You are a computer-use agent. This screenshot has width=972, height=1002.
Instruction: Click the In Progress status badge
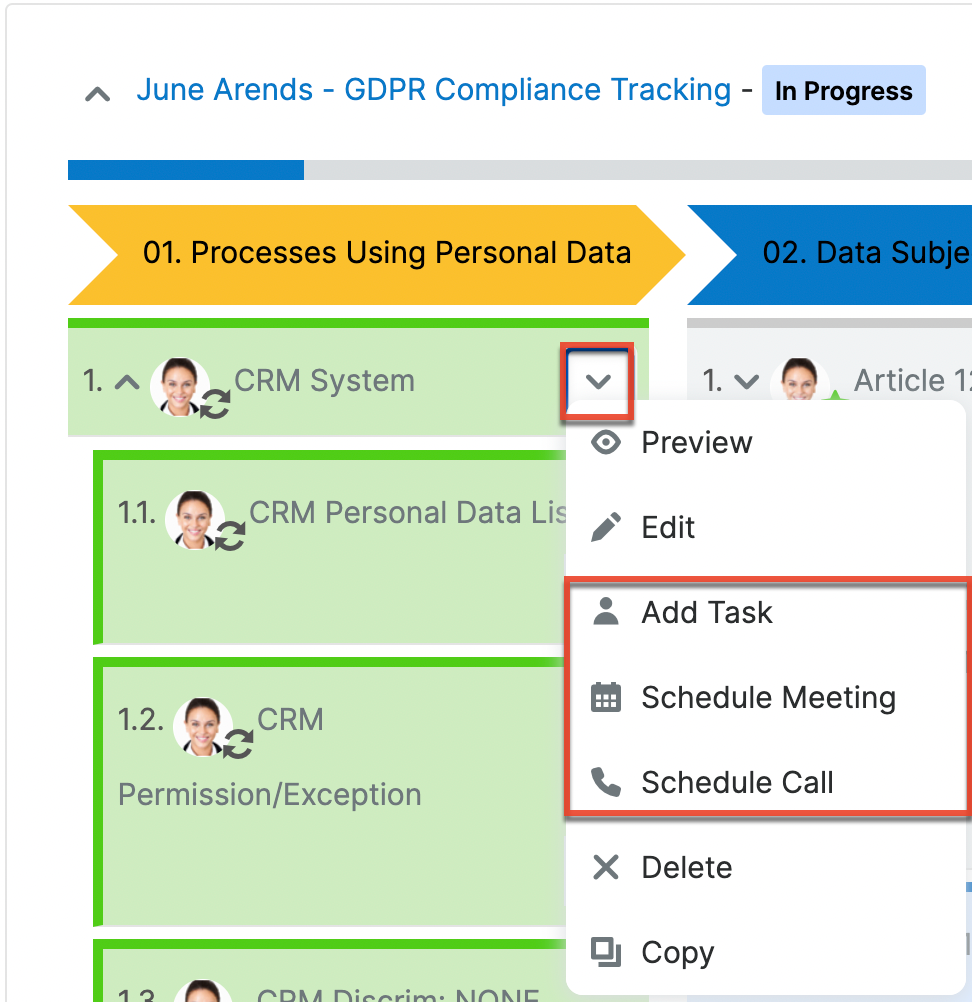(843, 91)
